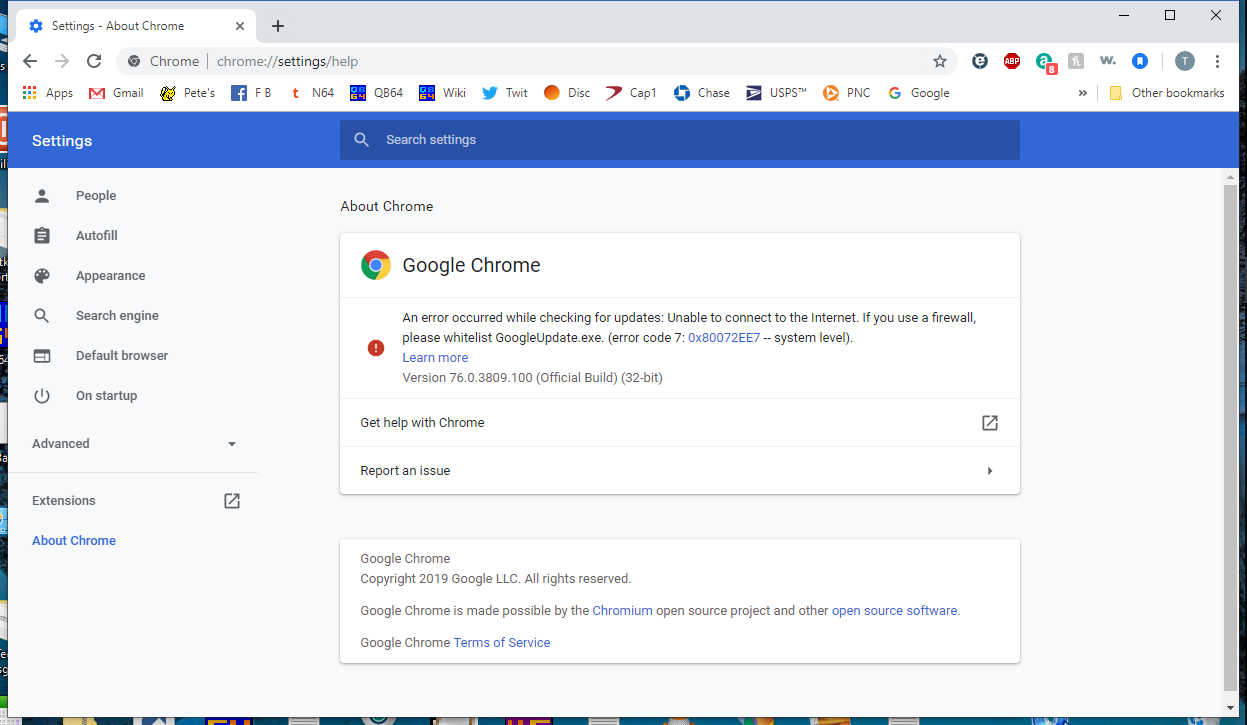Open the Disc bookmark

point(567,93)
